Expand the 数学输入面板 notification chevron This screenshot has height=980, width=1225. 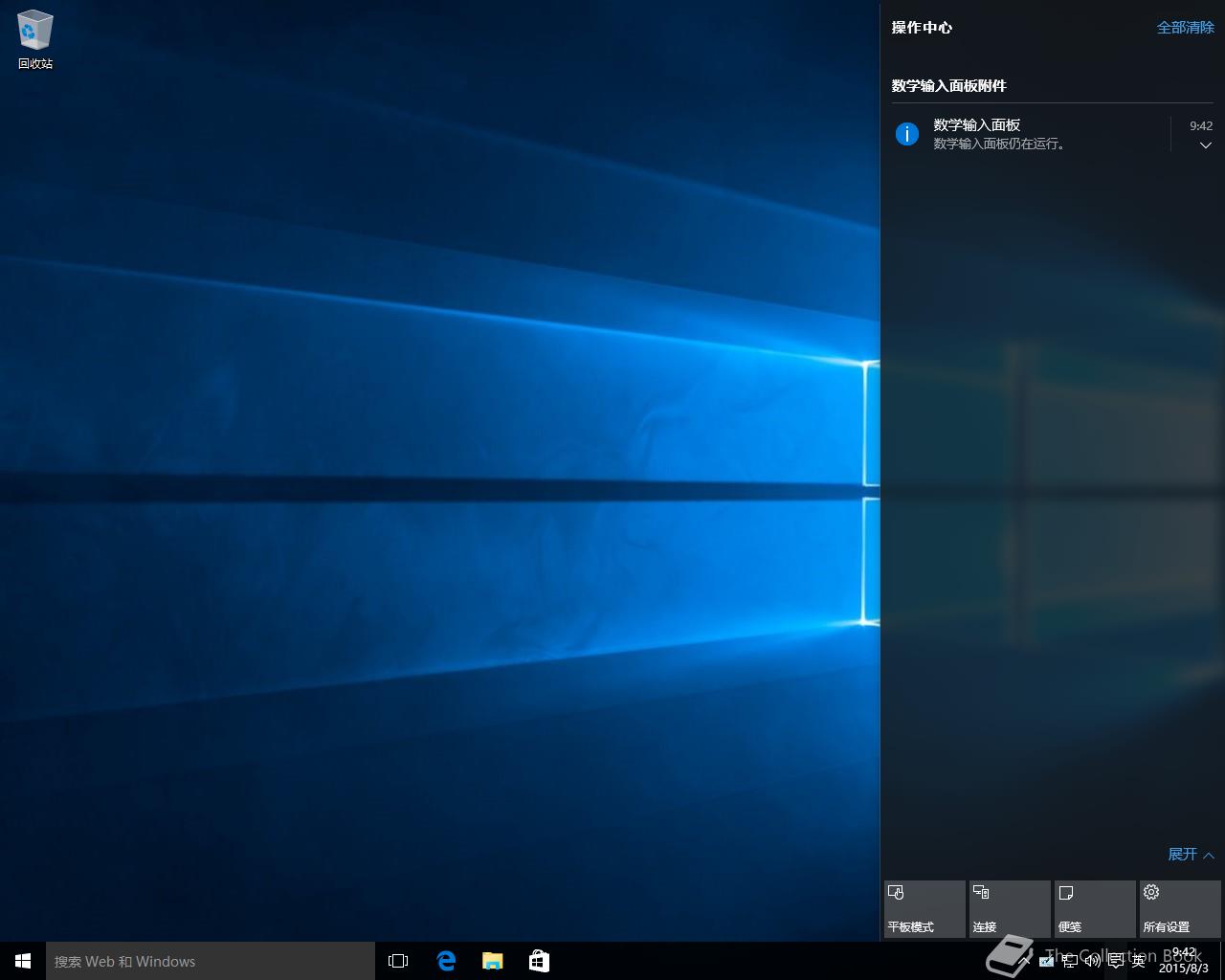pos(1205,145)
